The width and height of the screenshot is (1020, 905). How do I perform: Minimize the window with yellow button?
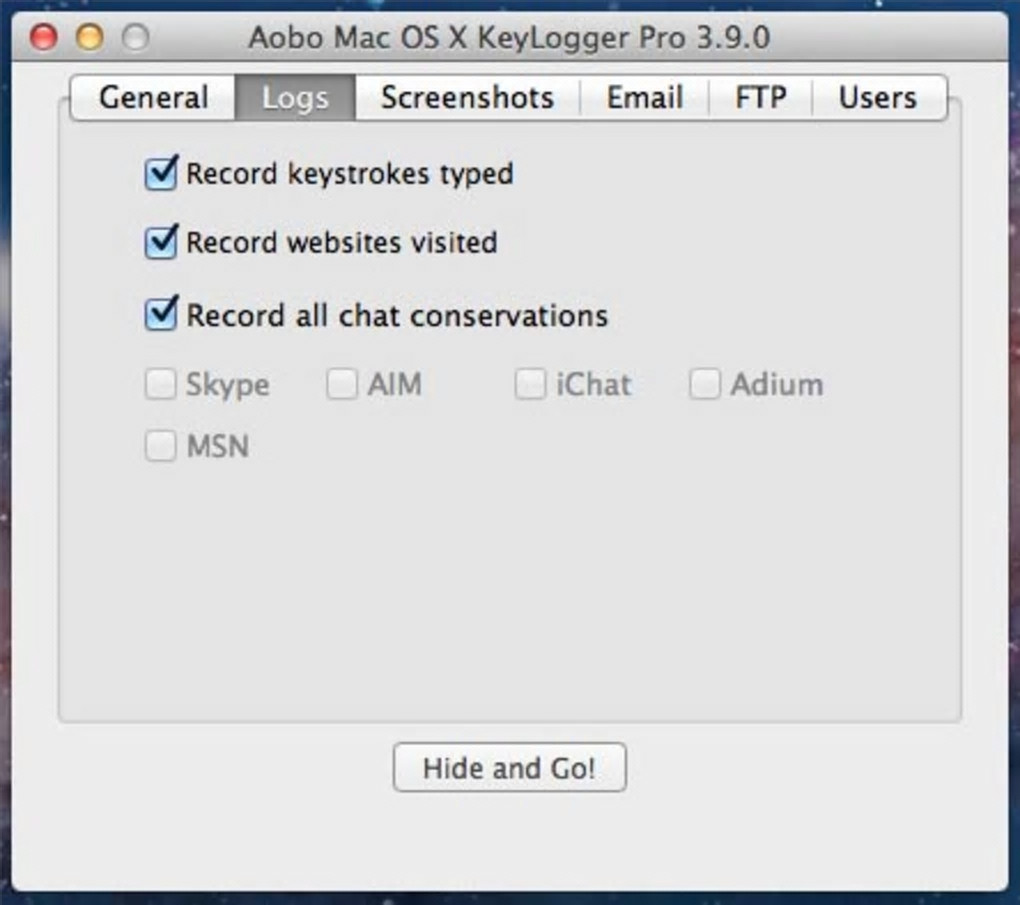[x=90, y=38]
